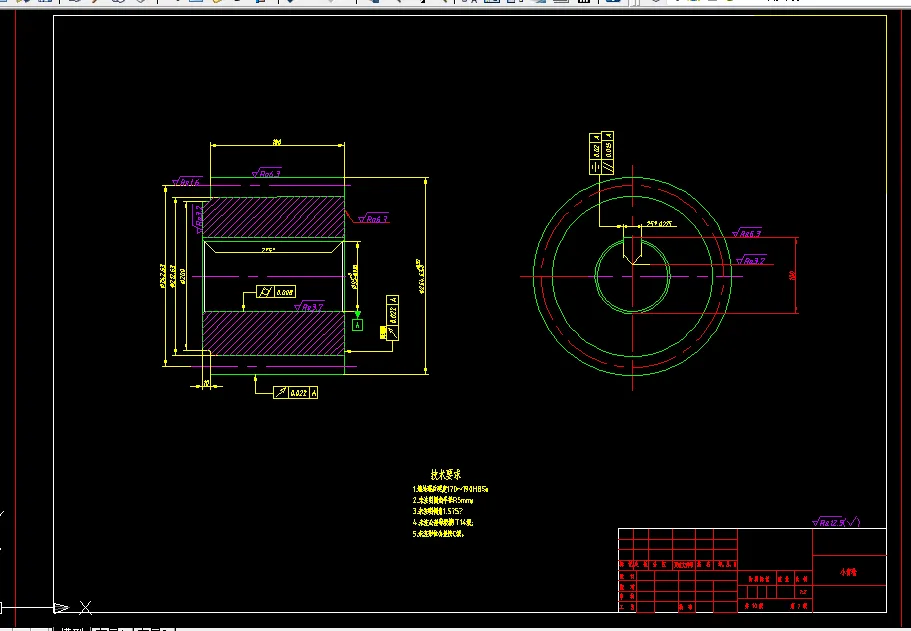The image size is (911, 631).
Task: Click the UCS X axis icon at bottom left
Action: point(85,608)
